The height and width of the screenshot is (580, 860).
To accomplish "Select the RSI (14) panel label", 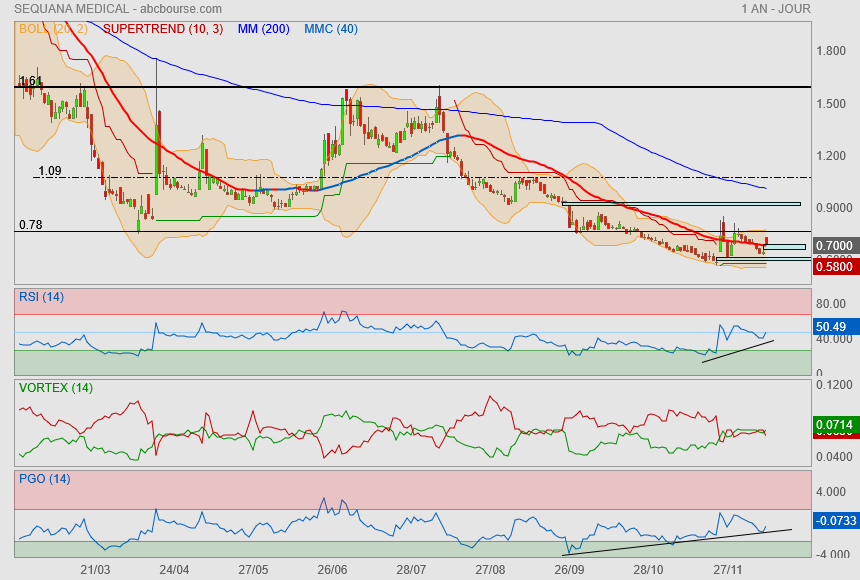I will 41,296.
